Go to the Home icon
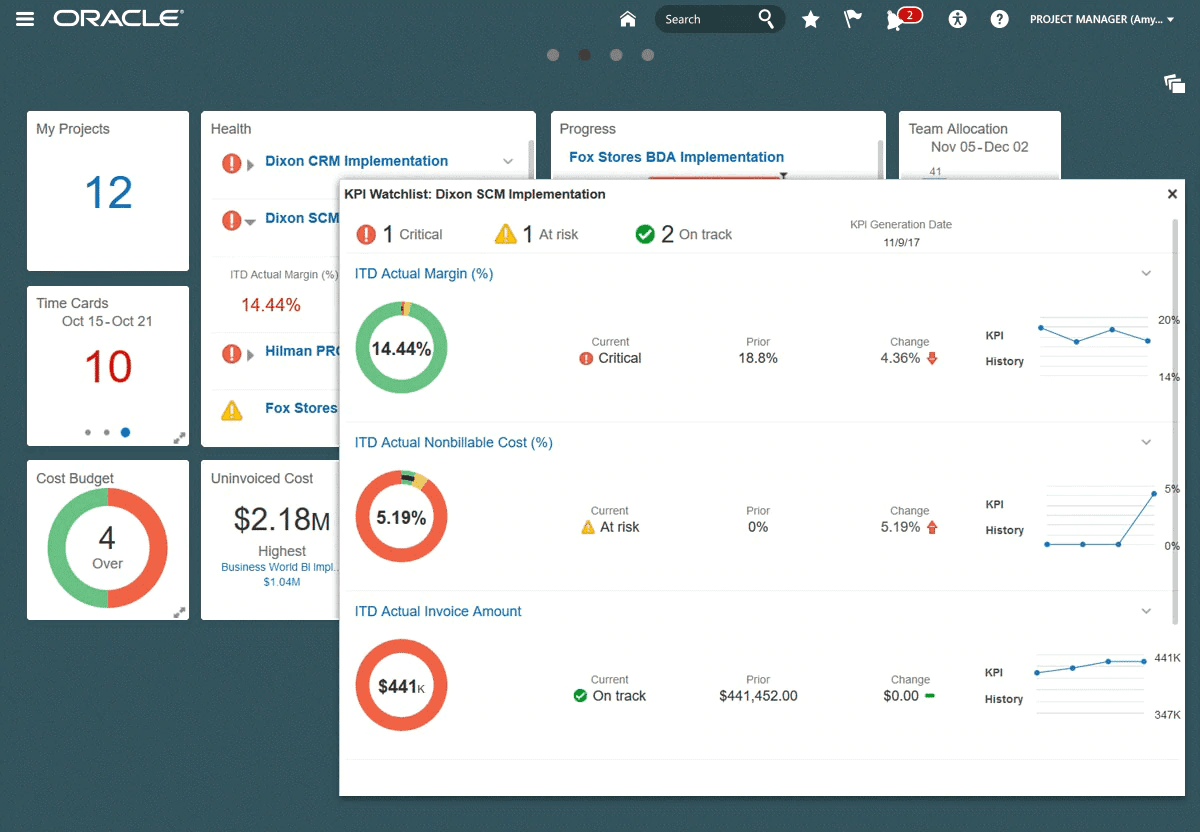This screenshot has height=832, width=1200. (x=628, y=19)
